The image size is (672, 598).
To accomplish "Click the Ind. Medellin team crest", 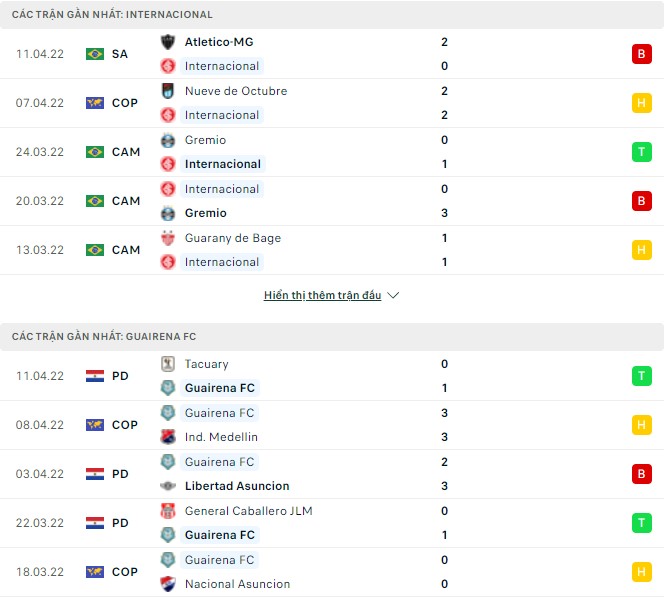I will pos(168,437).
